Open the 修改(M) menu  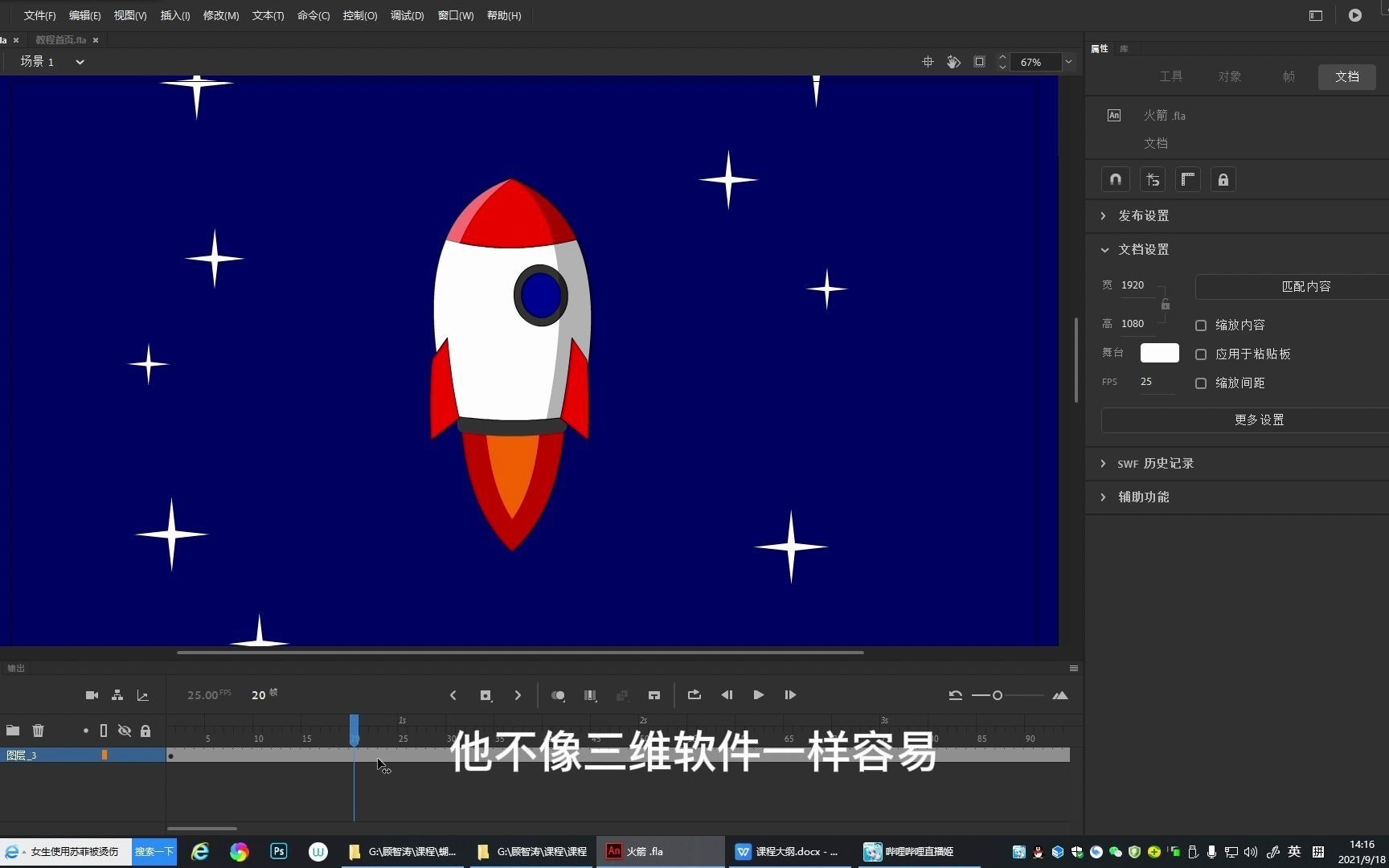tap(220, 15)
